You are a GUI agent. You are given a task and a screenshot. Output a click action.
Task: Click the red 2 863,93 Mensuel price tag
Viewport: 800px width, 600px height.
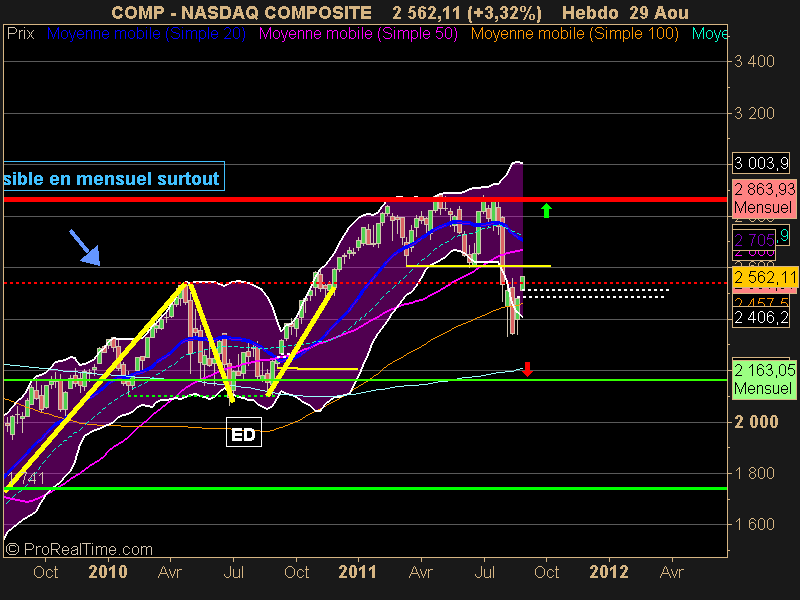764,198
